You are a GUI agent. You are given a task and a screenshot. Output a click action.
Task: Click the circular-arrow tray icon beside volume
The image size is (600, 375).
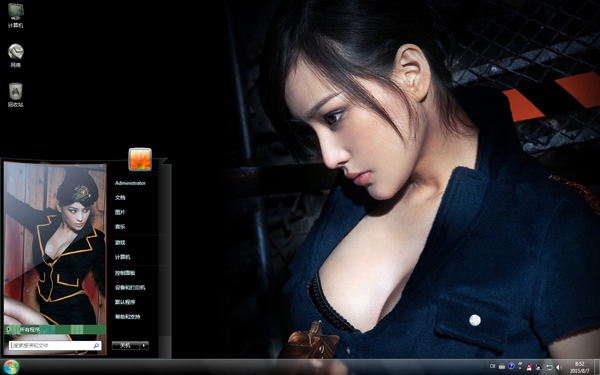coord(549,367)
